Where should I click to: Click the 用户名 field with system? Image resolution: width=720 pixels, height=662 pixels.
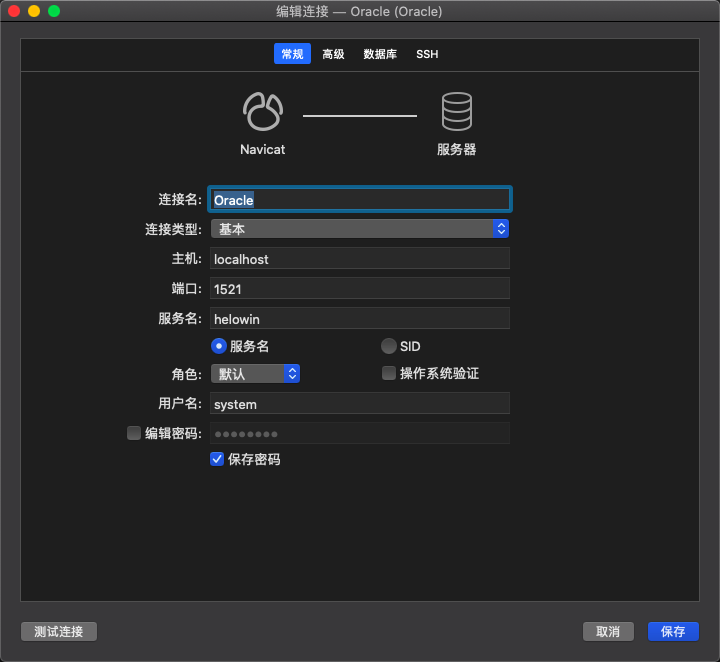pos(360,404)
